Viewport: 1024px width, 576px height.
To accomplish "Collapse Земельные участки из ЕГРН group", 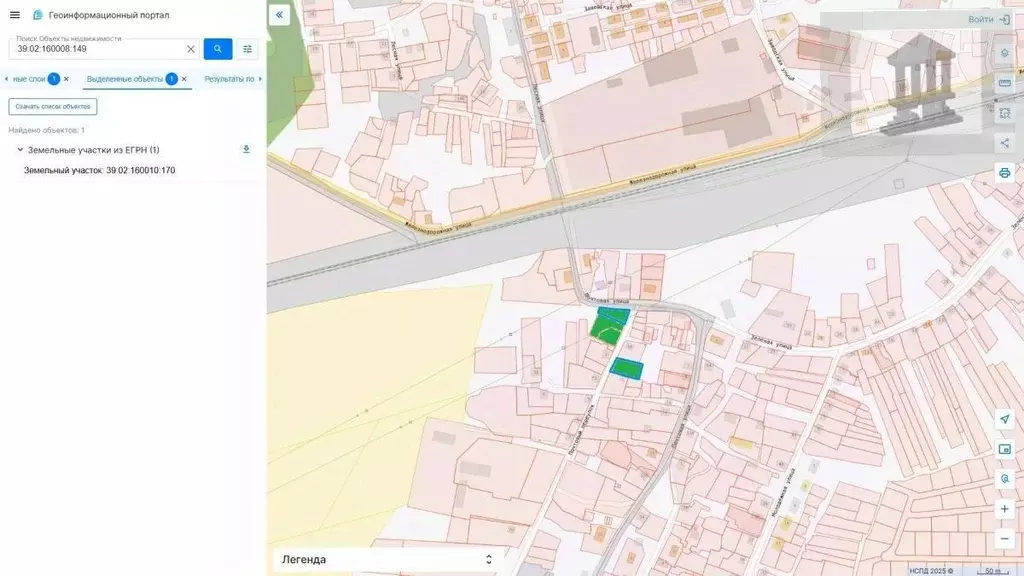I will pyautogui.click(x=20, y=150).
